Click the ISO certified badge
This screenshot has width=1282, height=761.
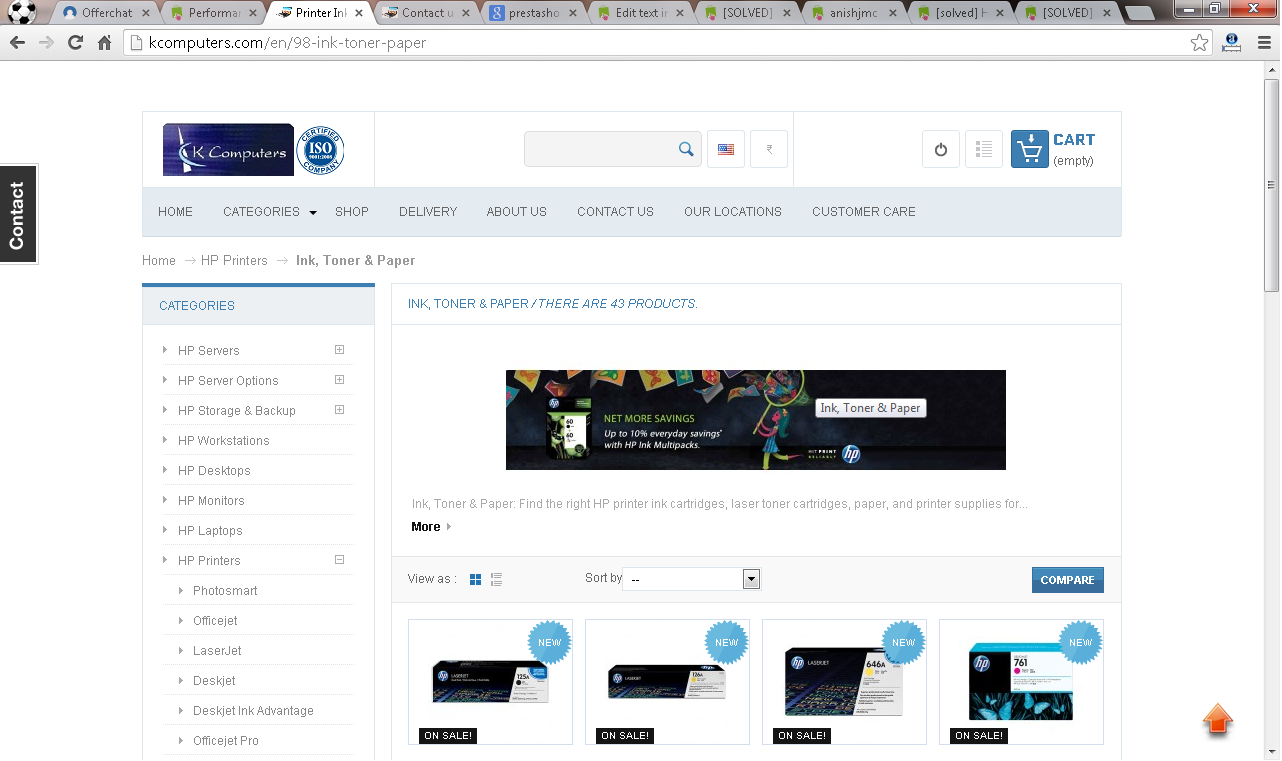321,150
